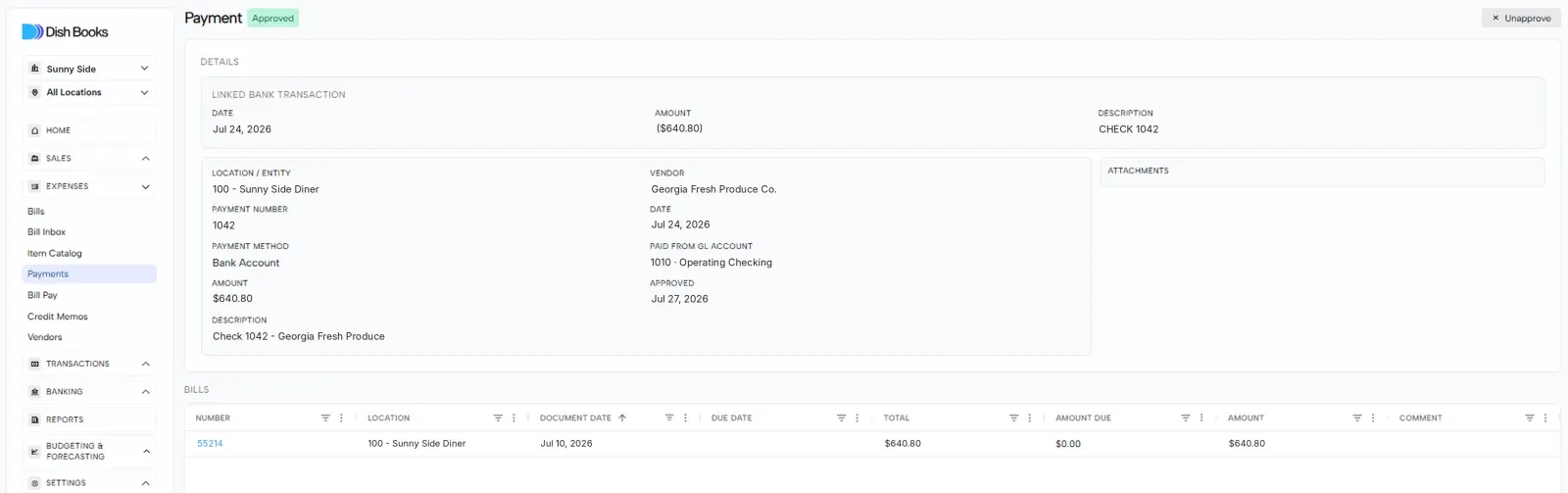Open Location column options menu
The height and width of the screenshot is (493, 1568).
(514, 419)
